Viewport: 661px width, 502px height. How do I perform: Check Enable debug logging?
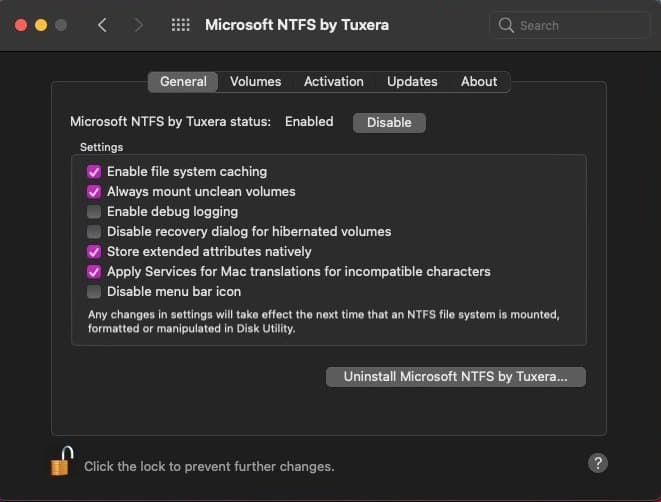click(x=94, y=212)
